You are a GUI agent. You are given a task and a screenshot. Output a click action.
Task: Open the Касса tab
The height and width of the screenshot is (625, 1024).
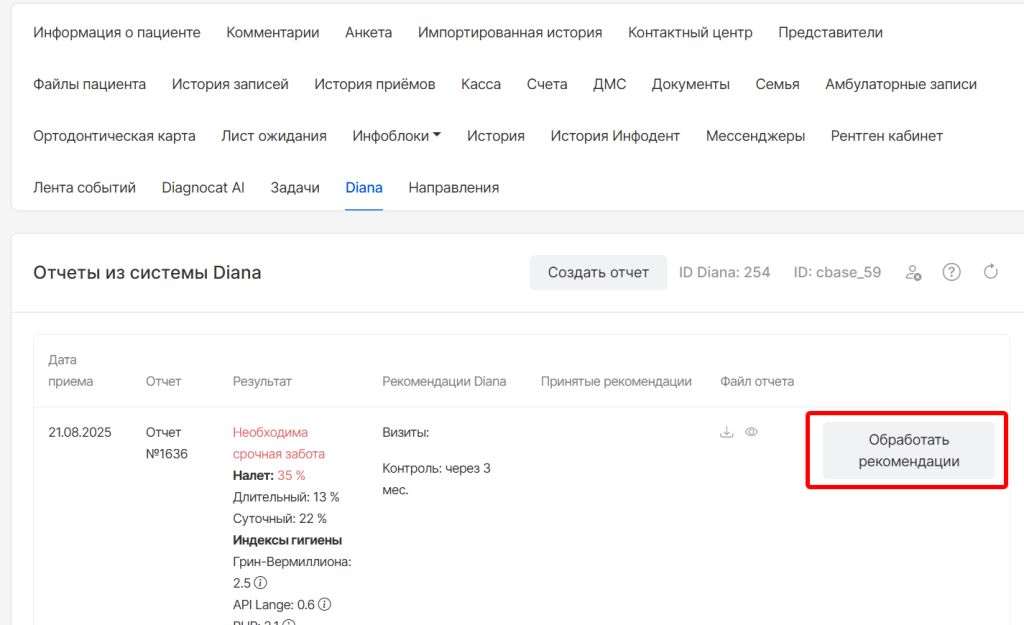click(x=481, y=84)
